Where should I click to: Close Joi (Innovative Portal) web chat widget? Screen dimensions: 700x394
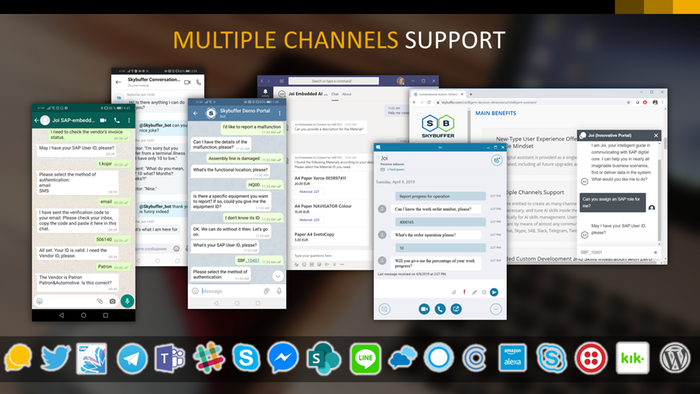pyautogui.click(x=656, y=135)
